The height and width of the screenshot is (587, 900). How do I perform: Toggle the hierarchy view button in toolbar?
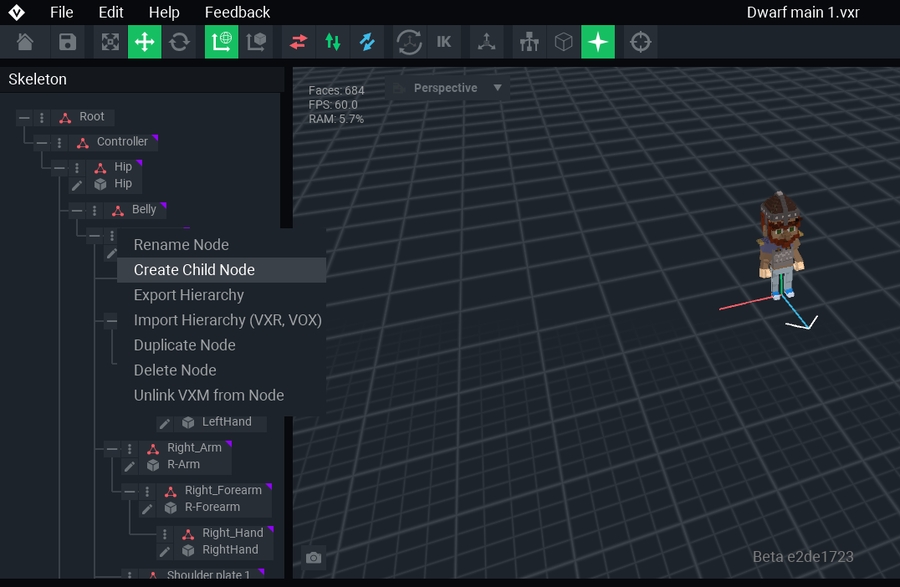click(x=528, y=42)
